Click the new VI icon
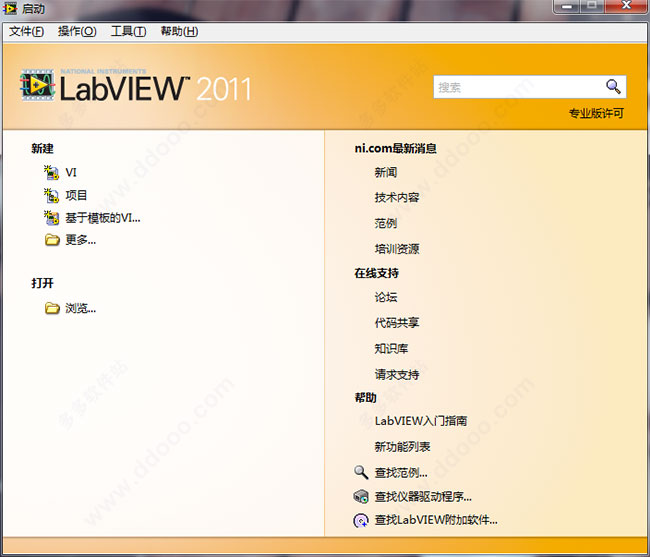Screen dimensions: 650x557 (x=51, y=172)
